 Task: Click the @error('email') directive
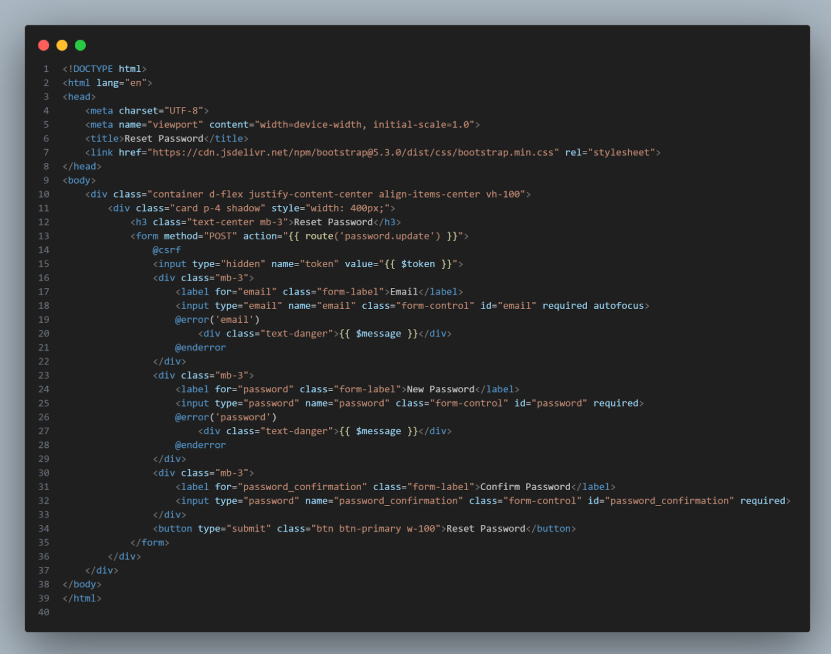(x=217, y=320)
